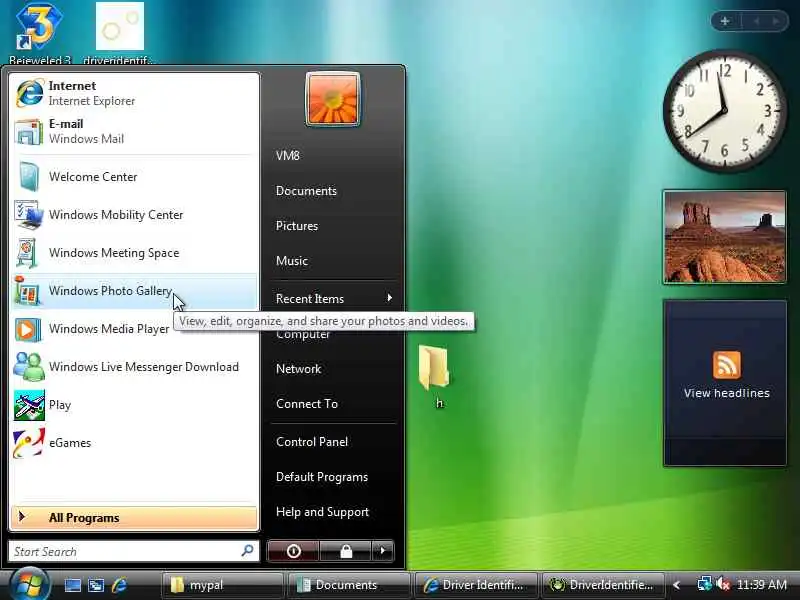Expand All Programs list
Viewport: 800px width, 600px height.
click(x=134, y=518)
